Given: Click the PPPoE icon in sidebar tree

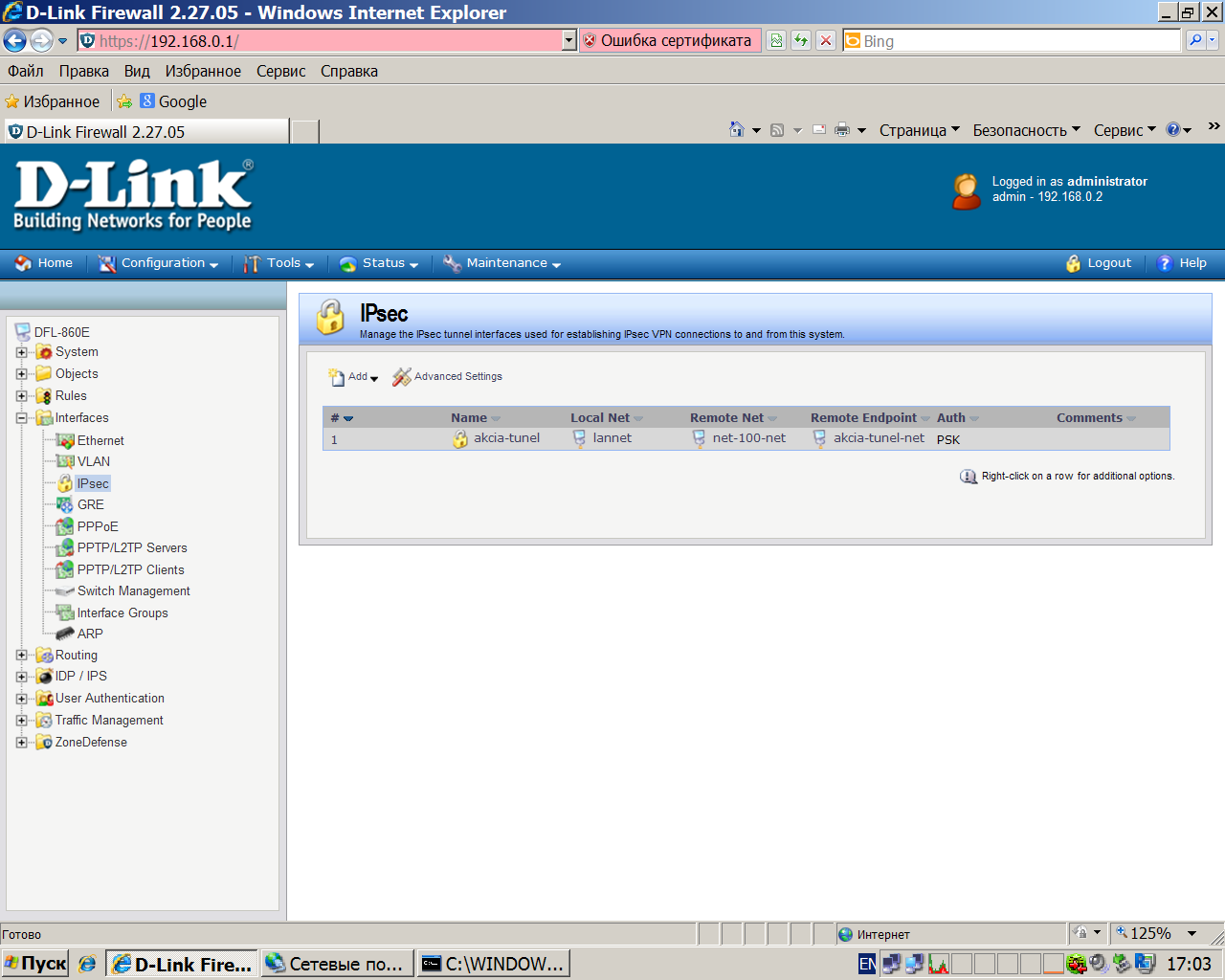Looking at the screenshot, I should point(65,526).
